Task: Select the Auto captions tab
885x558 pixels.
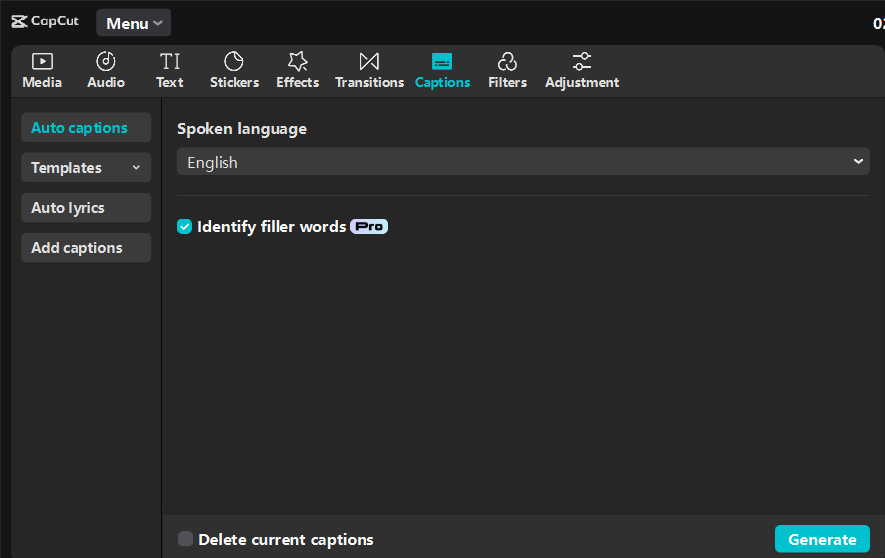Action: [85, 128]
